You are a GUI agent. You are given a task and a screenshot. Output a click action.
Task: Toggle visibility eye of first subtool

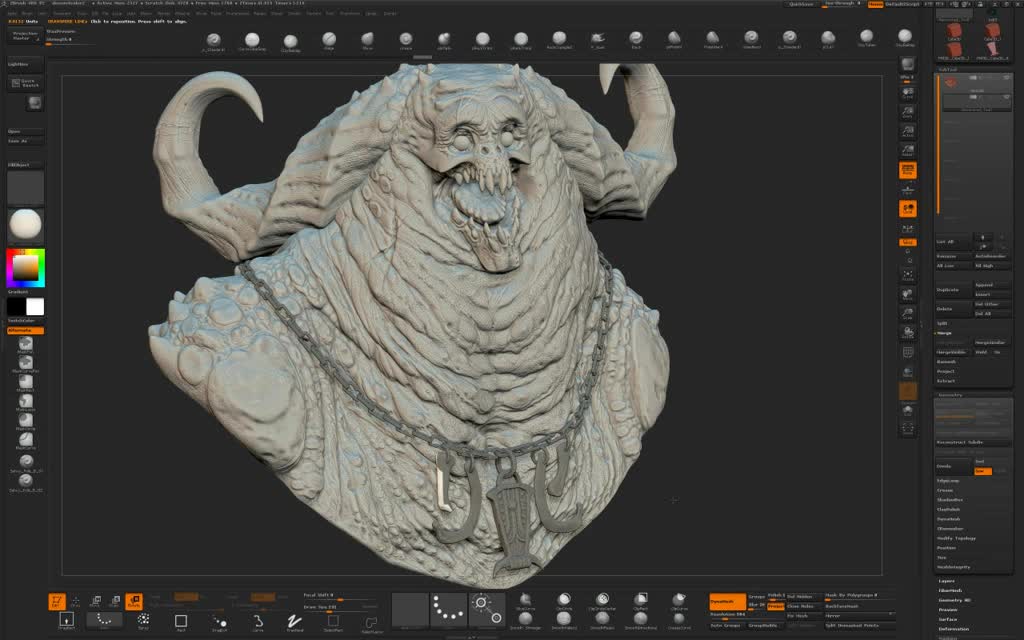(1006, 78)
